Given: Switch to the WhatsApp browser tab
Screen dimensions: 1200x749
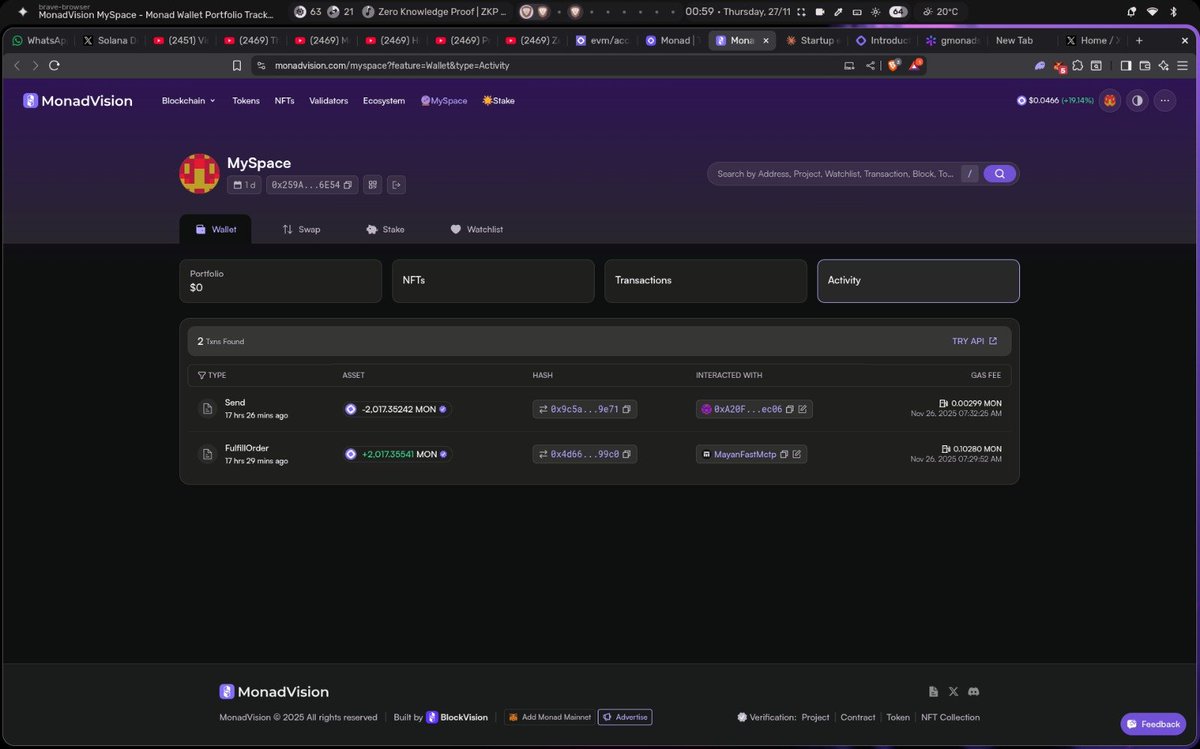Looking at the screenshot, I should tap(38, 40).
